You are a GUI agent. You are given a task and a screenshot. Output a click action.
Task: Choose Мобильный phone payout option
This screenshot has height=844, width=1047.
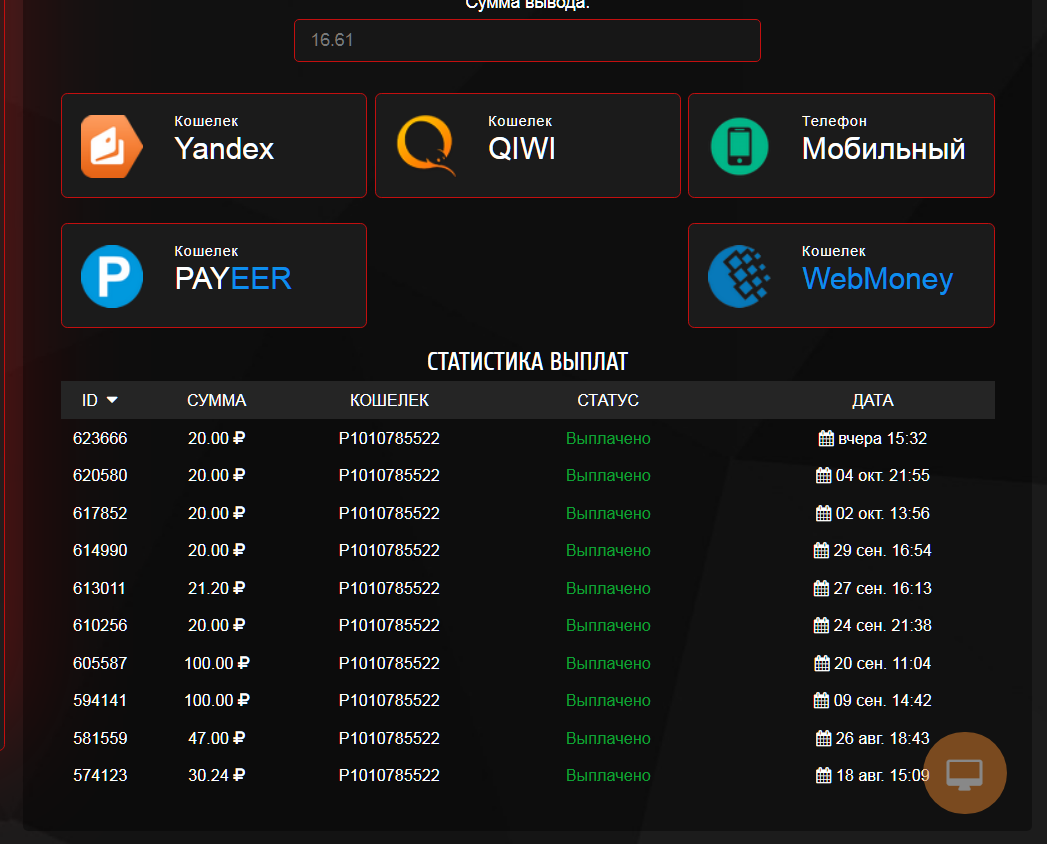click(x=841, y=146)
